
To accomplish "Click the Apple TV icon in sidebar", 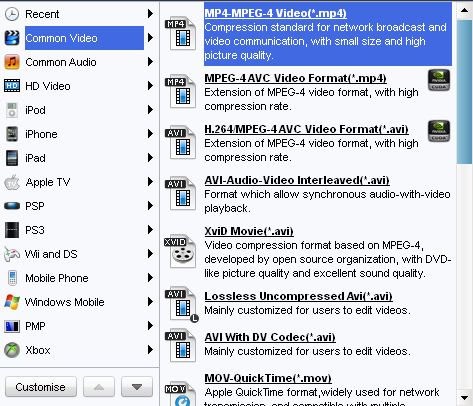I will point(12,182).
